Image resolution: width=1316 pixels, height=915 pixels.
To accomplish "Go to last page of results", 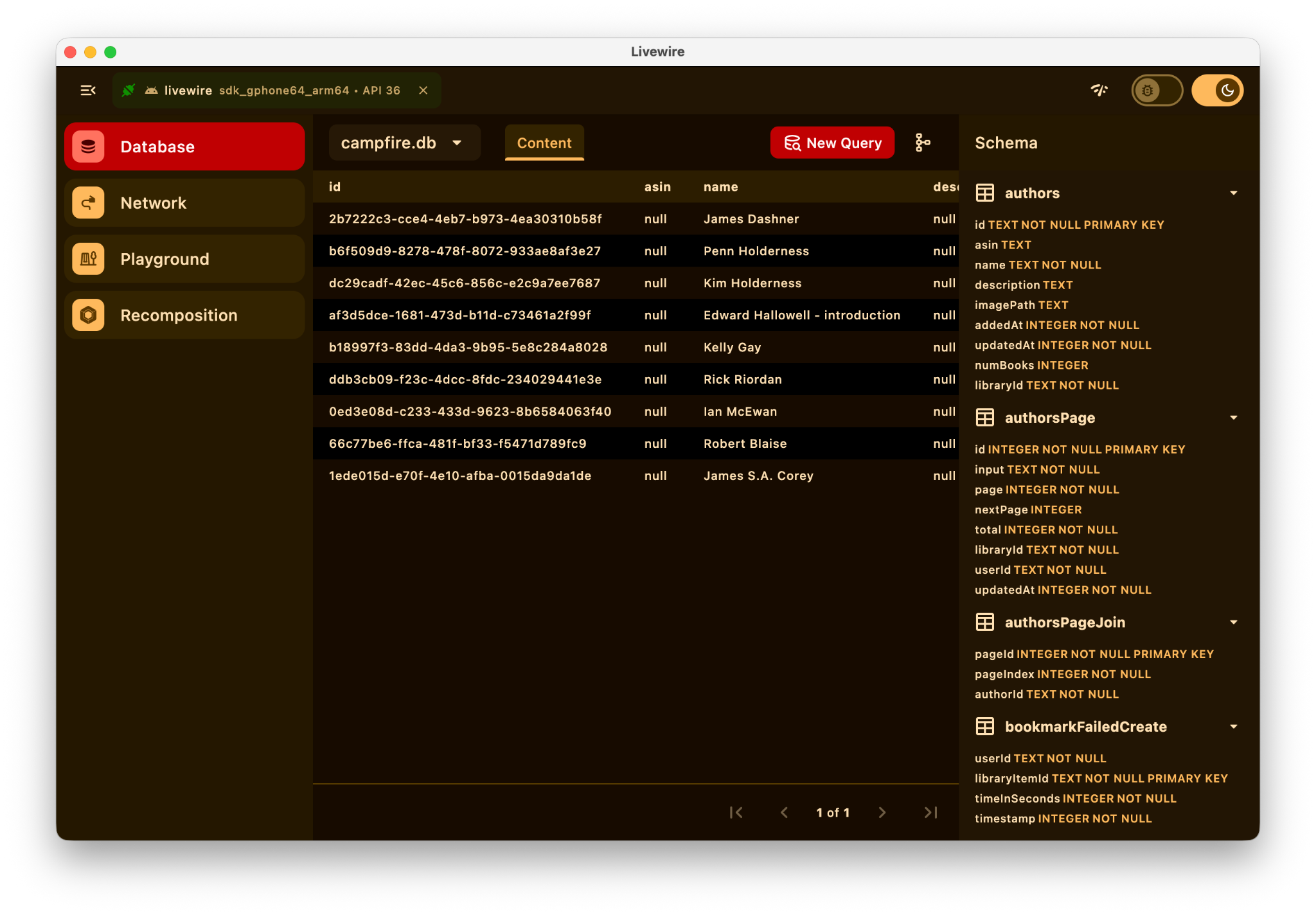I will tap(930, 813).
